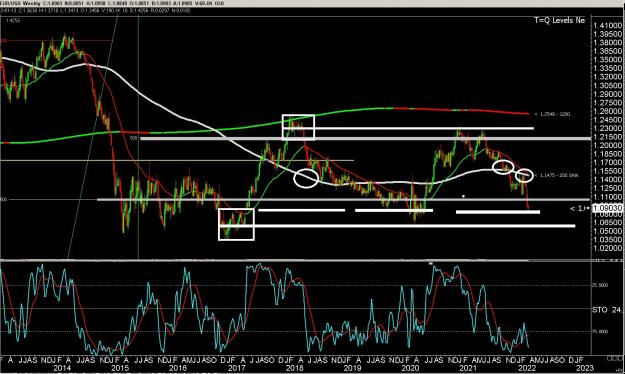This screenshot has width=625, height=374.
Task: Click the 1.14000 price axis label
Action: 608,180
